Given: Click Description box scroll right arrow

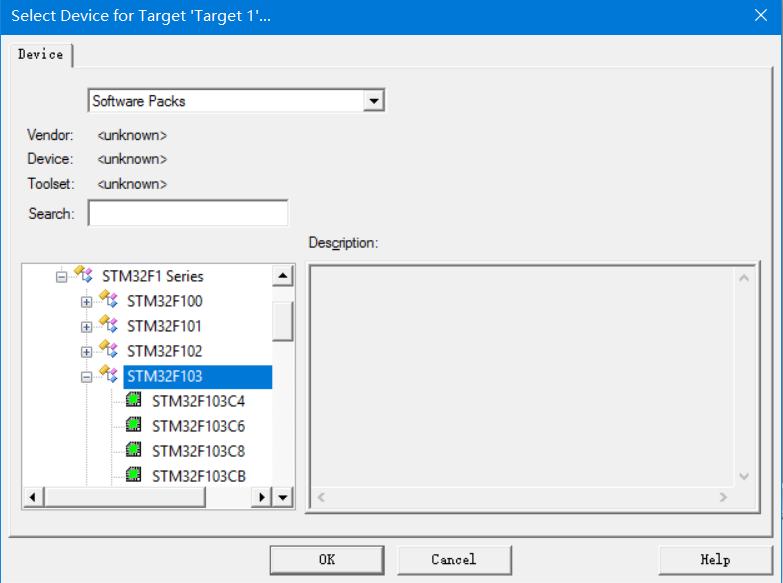Looking at the screenshot, I should click(723, 497).
